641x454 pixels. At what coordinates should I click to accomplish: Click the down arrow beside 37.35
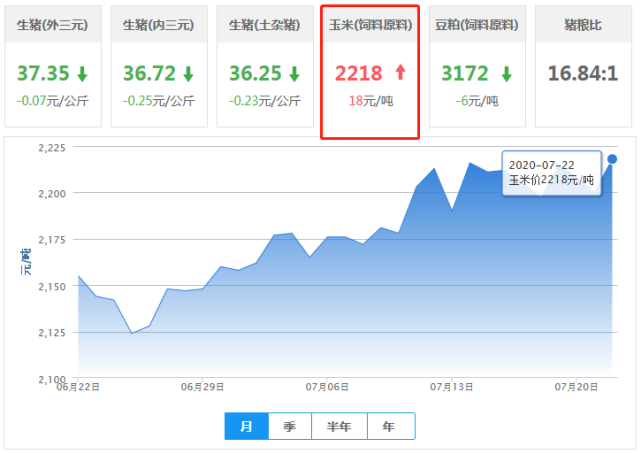pos(83,74)
